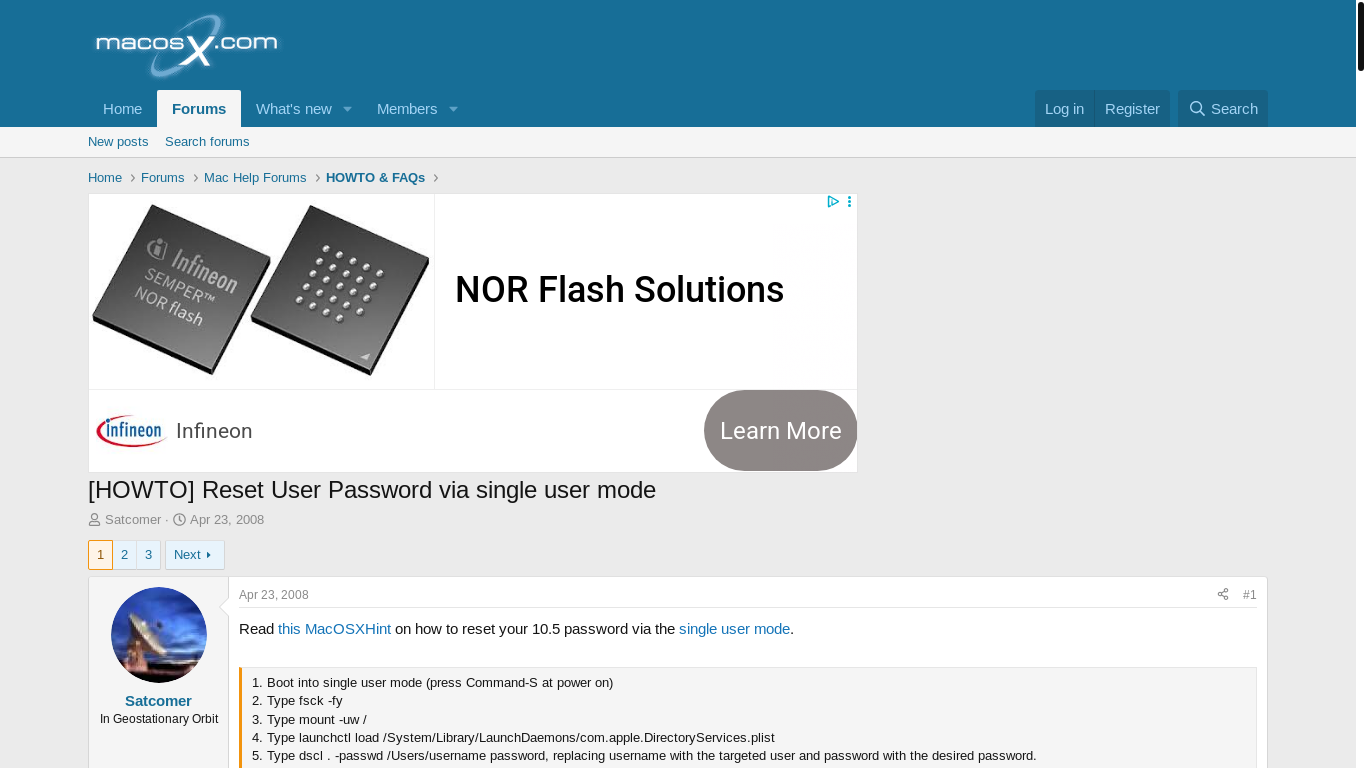
Task: Click the macosx.com logo
Action: [x=186, y=45]
